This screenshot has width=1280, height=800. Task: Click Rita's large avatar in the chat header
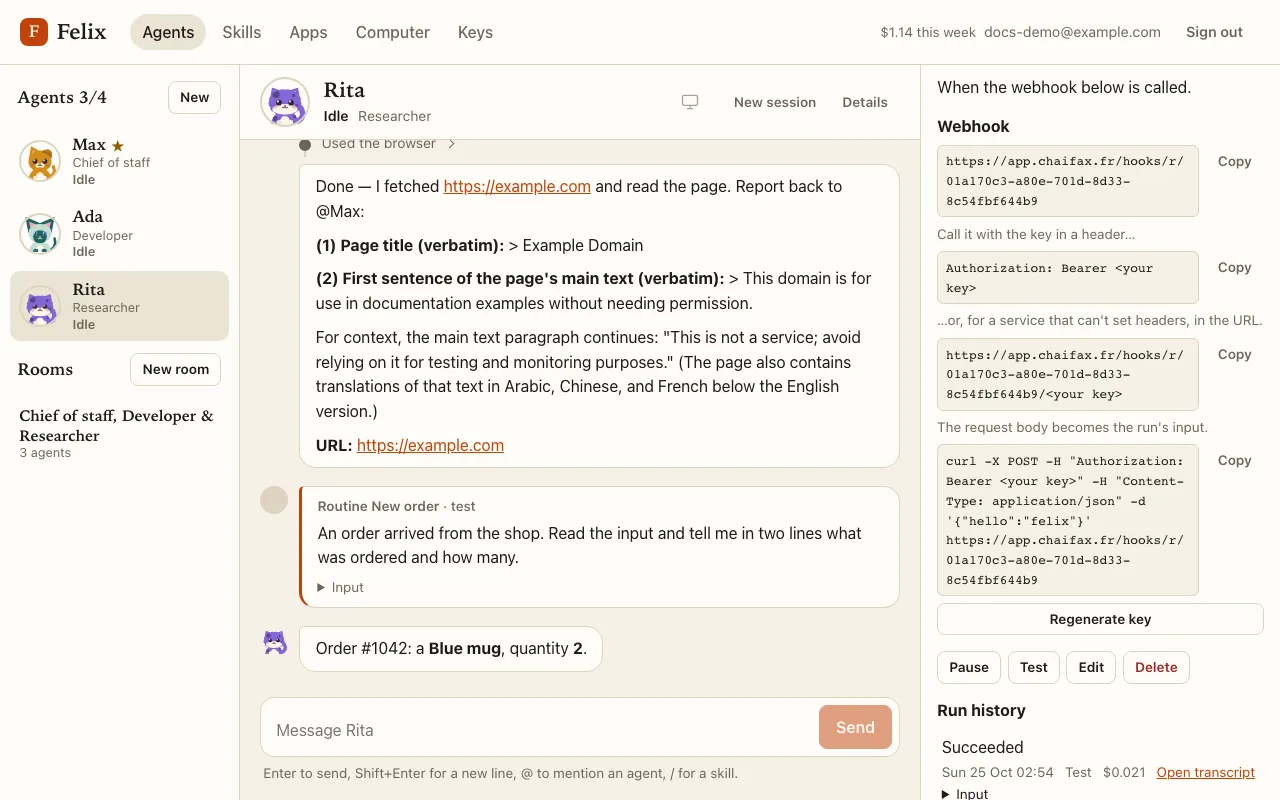(285, 102)
